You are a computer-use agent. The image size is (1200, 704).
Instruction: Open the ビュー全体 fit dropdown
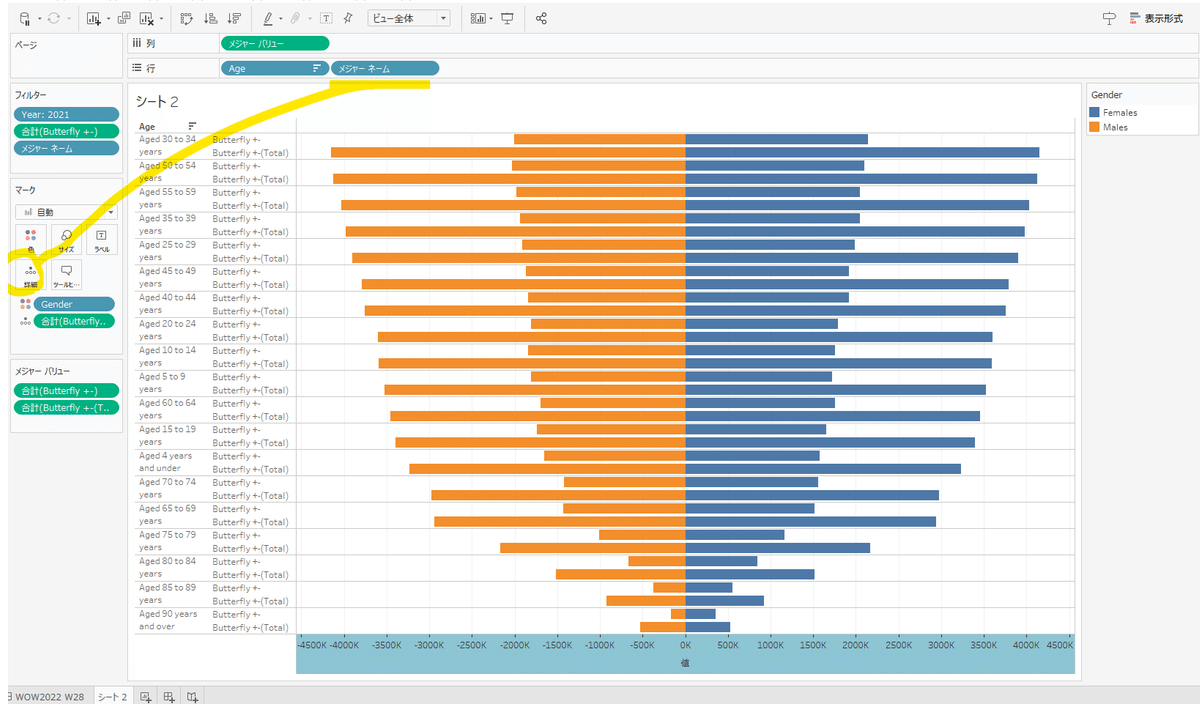pos(409,18)
